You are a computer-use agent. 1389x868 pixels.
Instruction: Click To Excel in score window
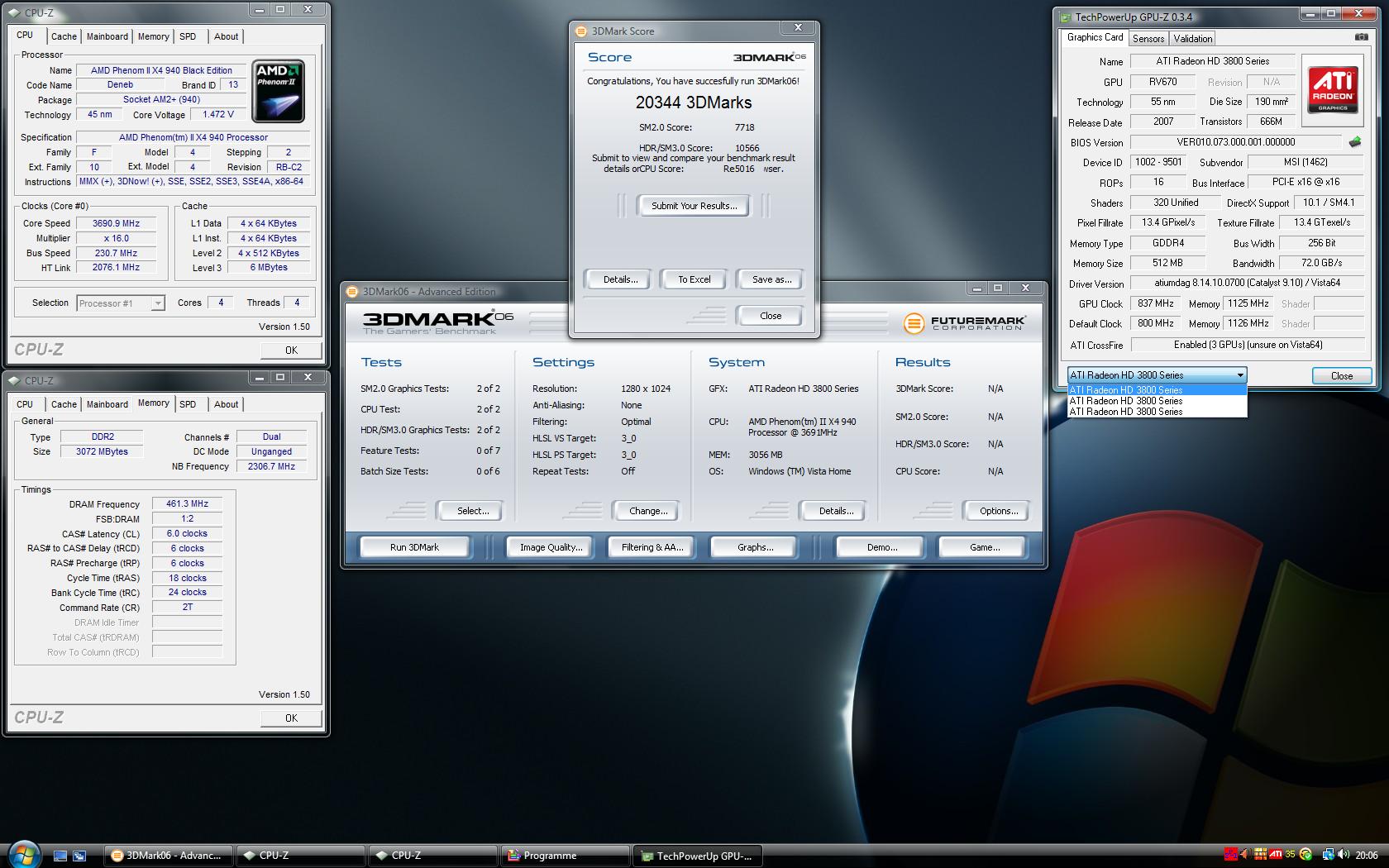pyautogui.click(x=694, y=279)
